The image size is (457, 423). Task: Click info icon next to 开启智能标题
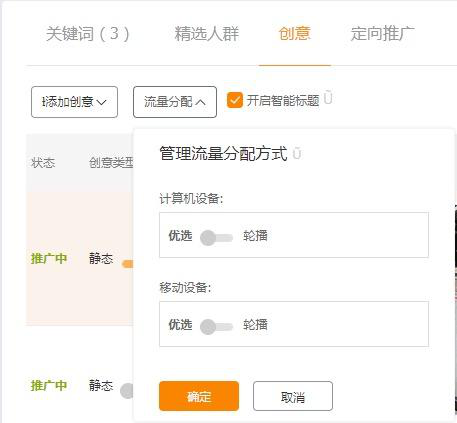coord(328,98)
